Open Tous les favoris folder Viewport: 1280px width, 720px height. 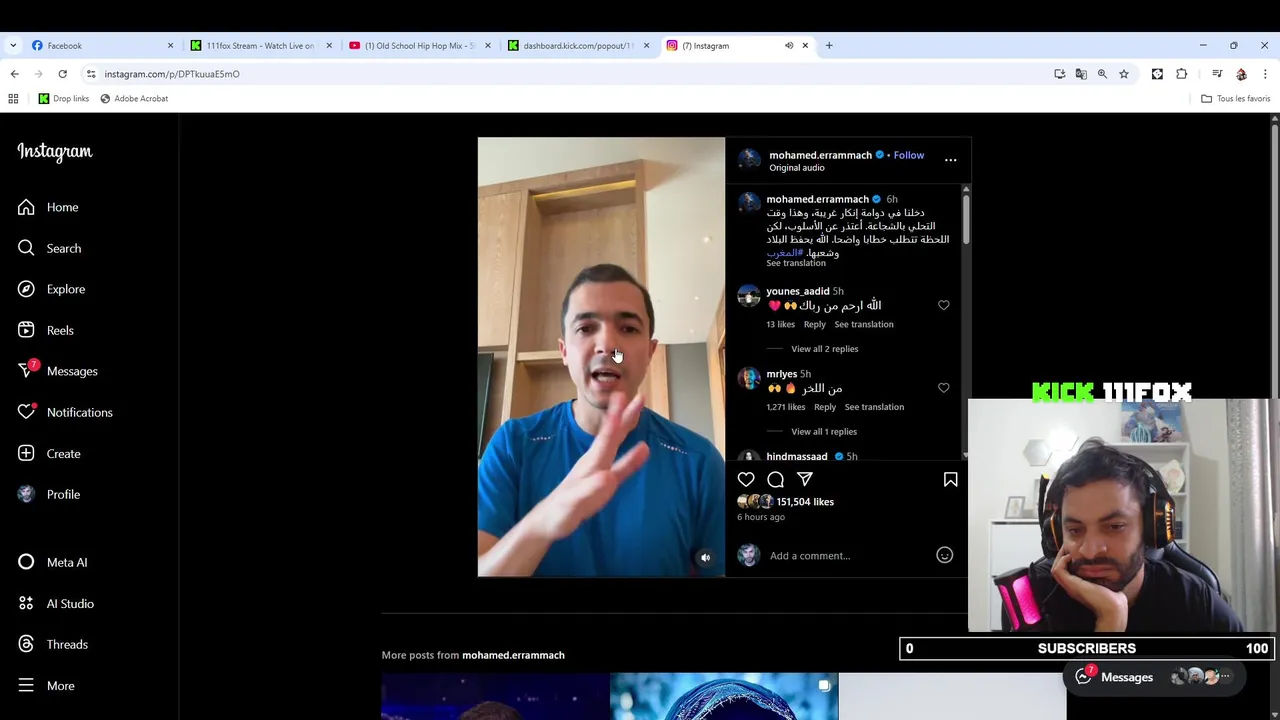coord(1236,98)
